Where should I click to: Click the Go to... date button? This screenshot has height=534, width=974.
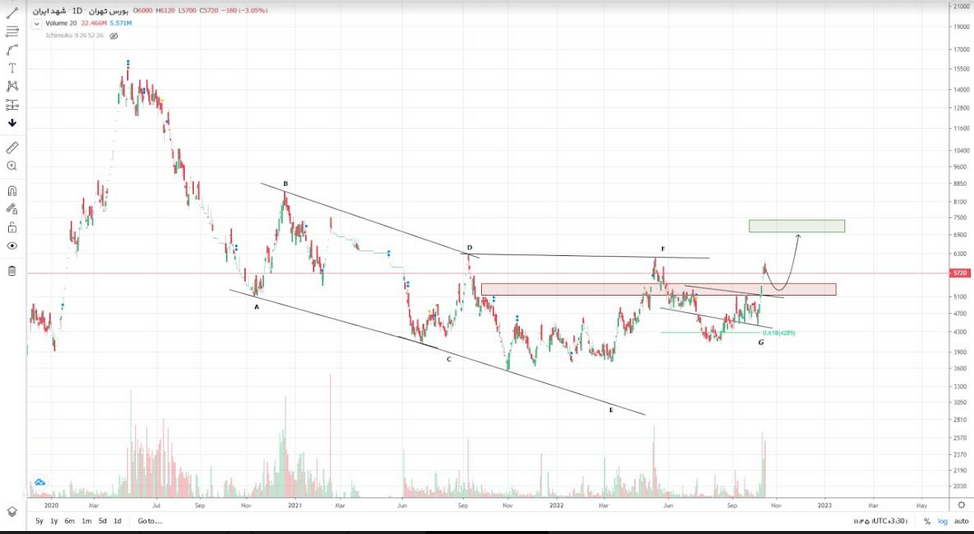tap(149, 521)
